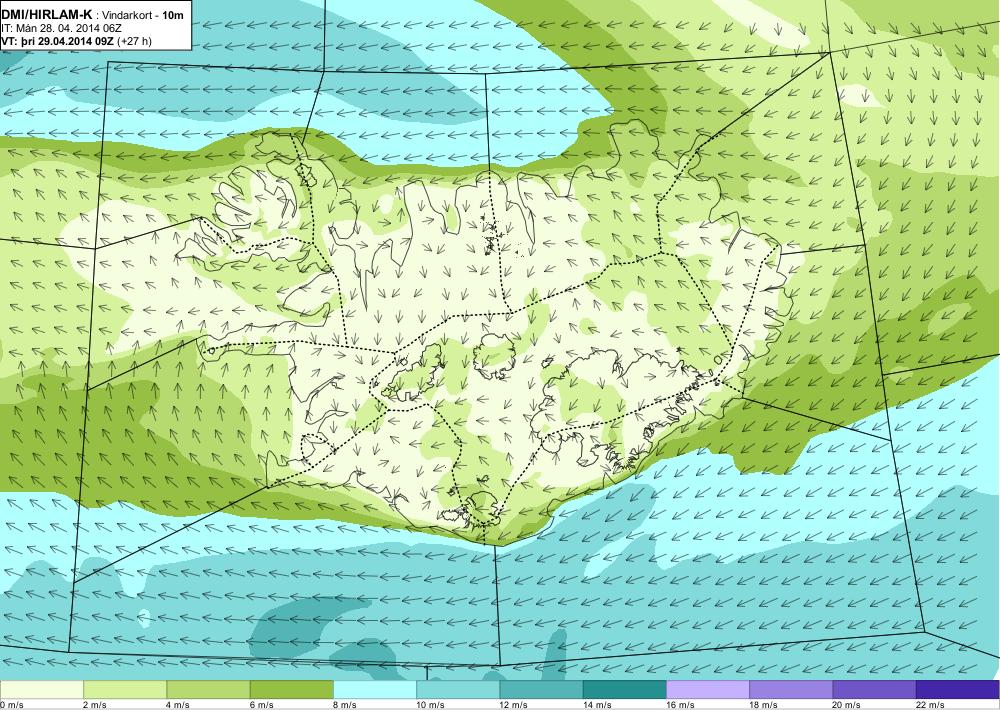The width and height of the screenshot is (1000, 710).
Task: Click the "14 m/s" legend label
Action: click(598, 705)
